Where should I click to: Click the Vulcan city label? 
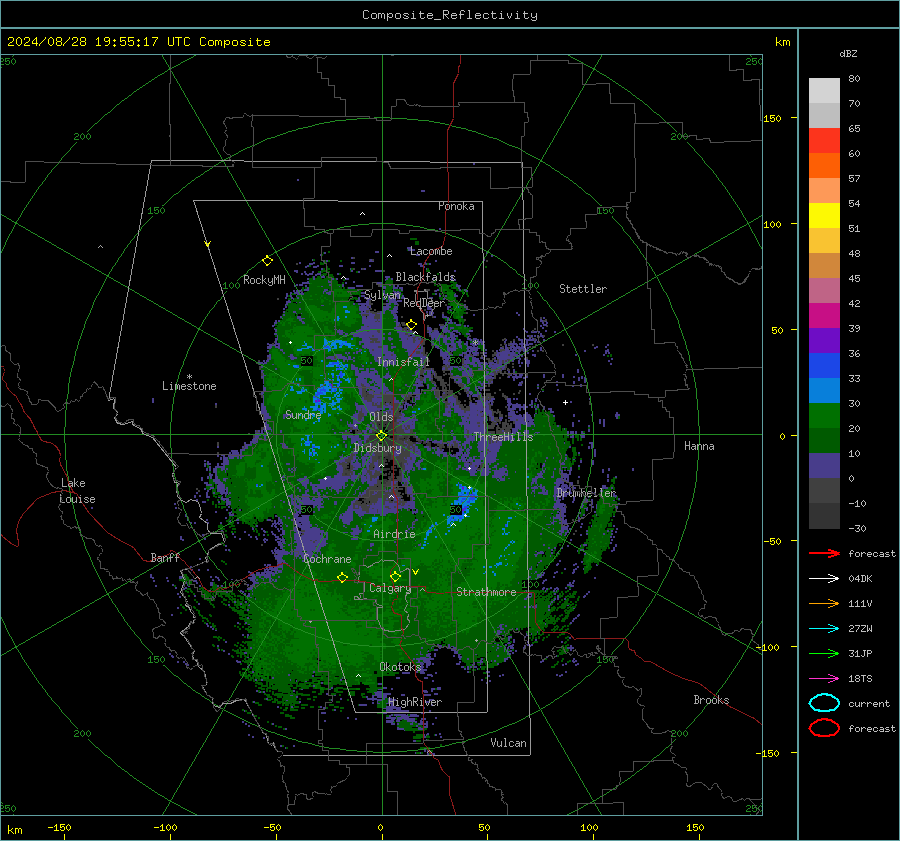pyautogui.click(x=508, y=743)
